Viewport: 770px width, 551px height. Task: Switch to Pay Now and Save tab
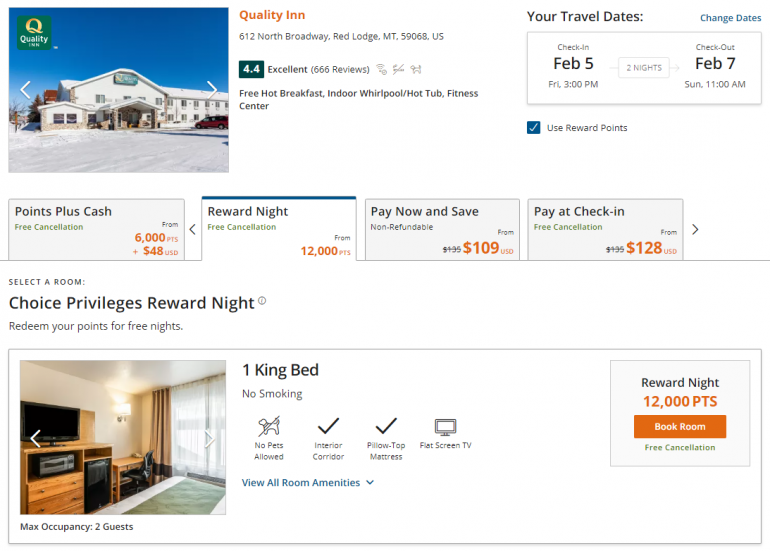441,230
